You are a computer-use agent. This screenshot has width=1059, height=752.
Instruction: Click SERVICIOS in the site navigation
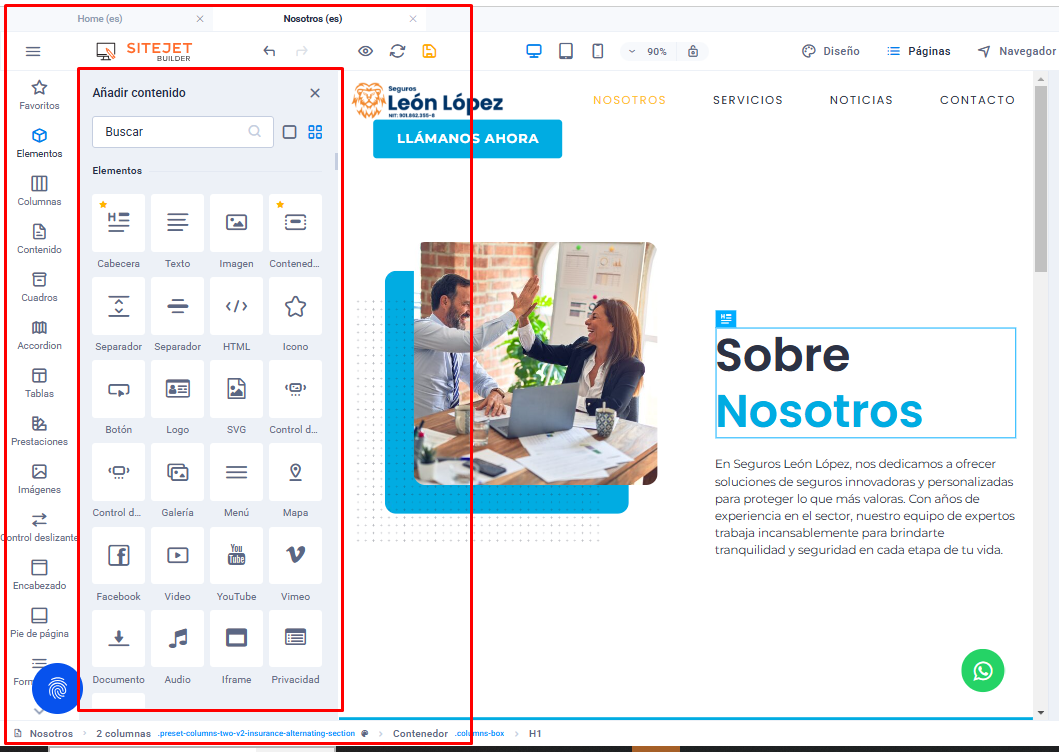tap(747, 100)
